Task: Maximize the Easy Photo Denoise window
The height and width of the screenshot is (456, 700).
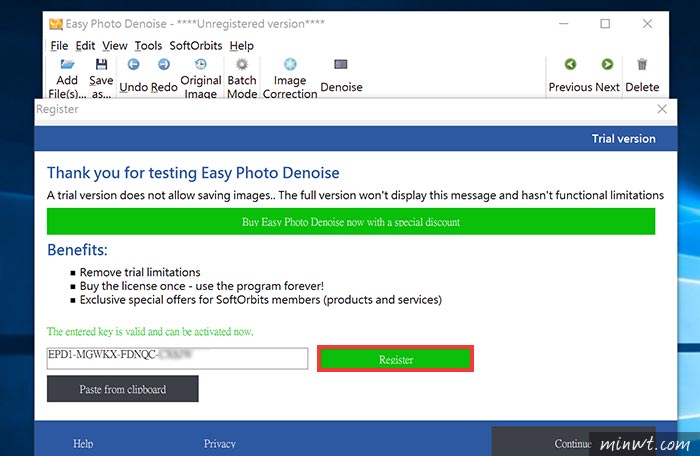Action: (605, 24)
